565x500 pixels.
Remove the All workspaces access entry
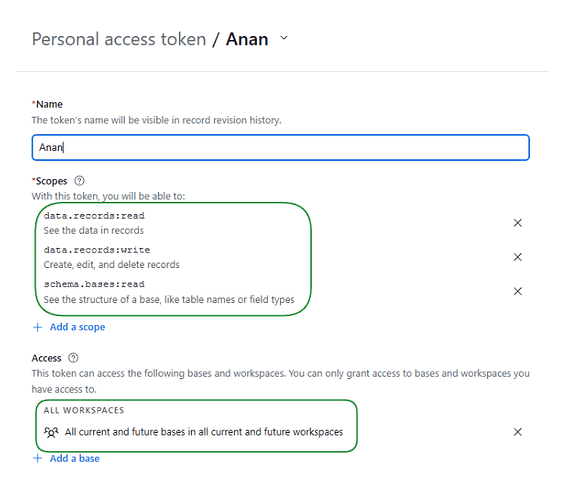point(517,432)
